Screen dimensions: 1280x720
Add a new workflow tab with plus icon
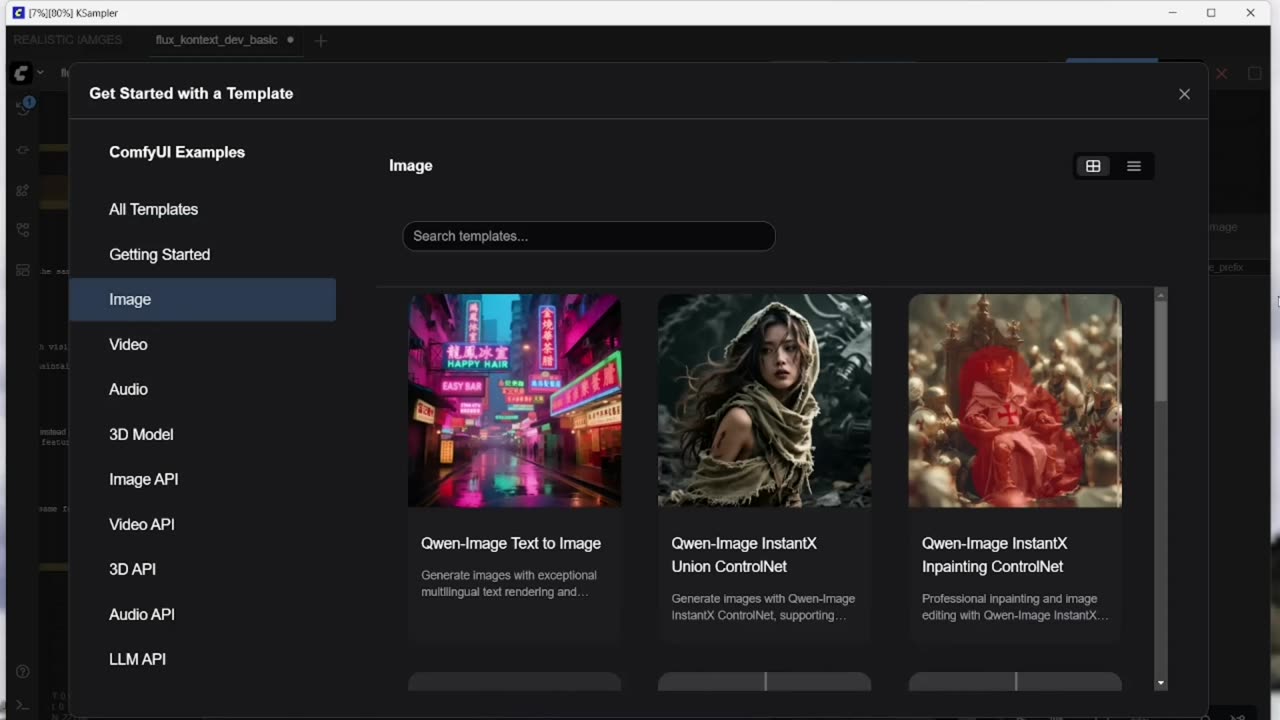point(320,40)
